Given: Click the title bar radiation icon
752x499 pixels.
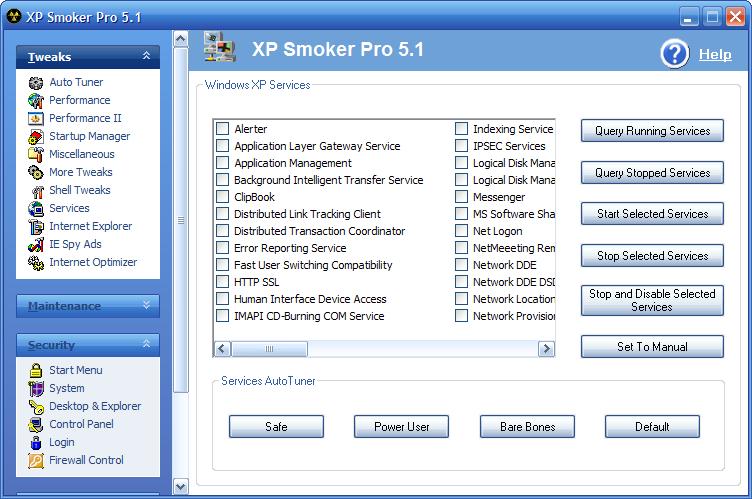Looking at the screenshot, I should [14, 17].
